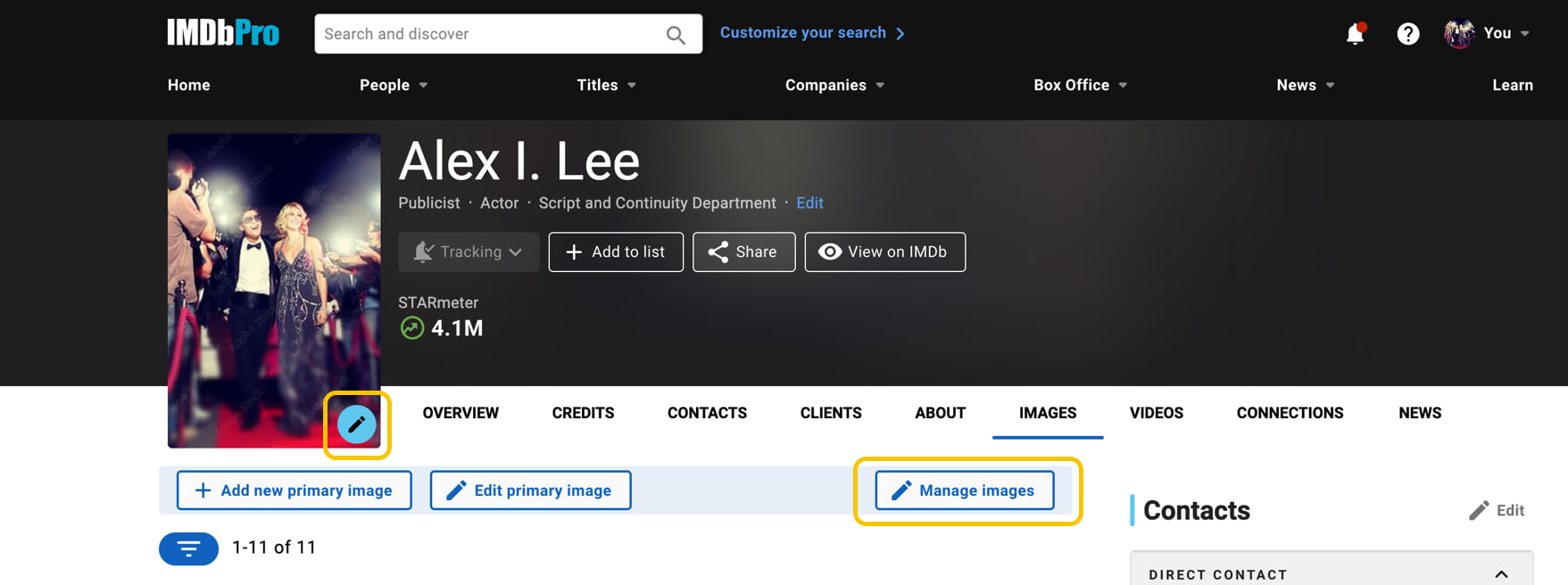Click the help question mark icon
Image resolution: width=1568 pixels, height=585 pixels.
click(x=1407, y=34)
